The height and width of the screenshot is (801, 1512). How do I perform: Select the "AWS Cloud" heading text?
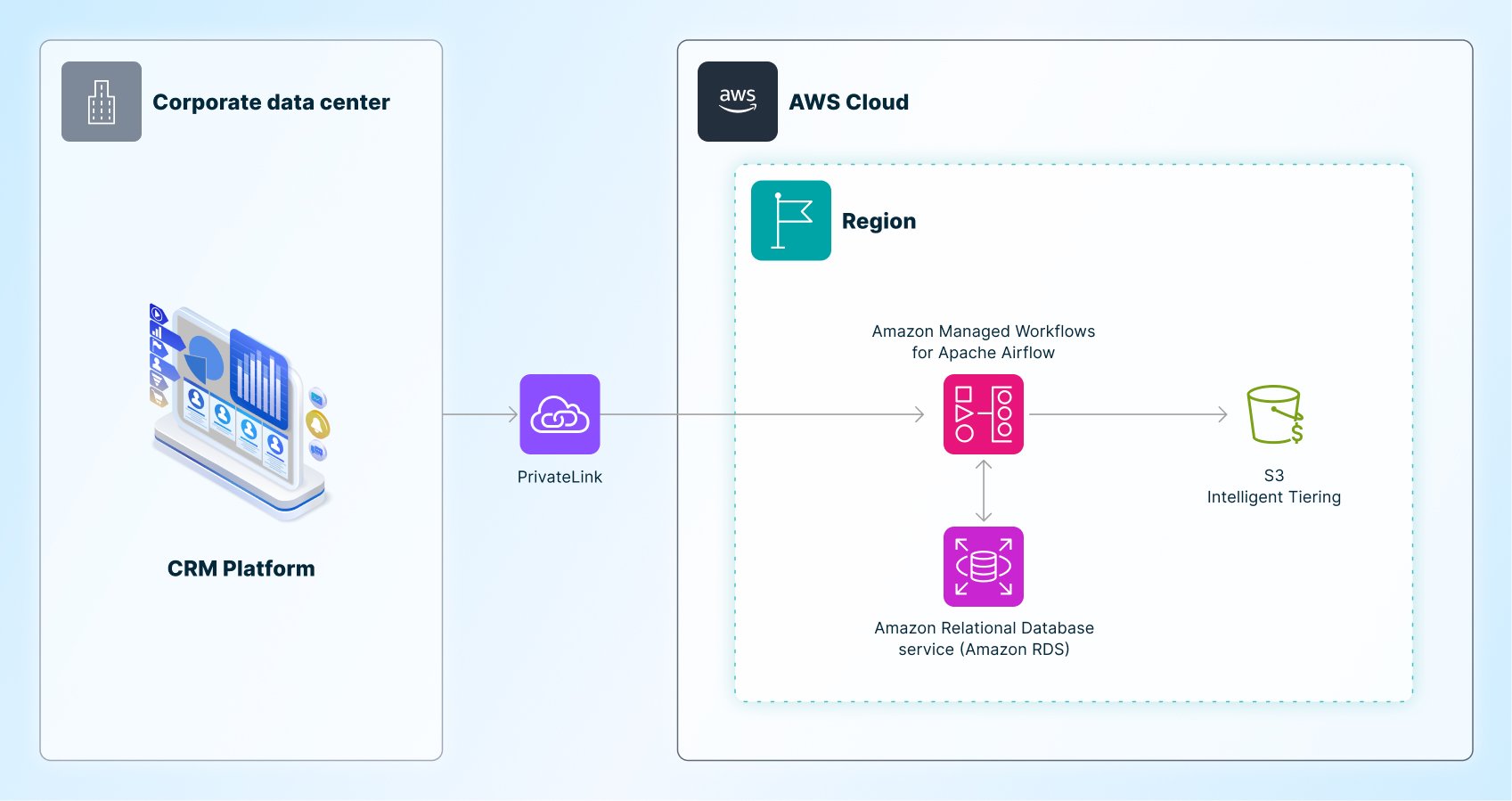click(848, 102)
